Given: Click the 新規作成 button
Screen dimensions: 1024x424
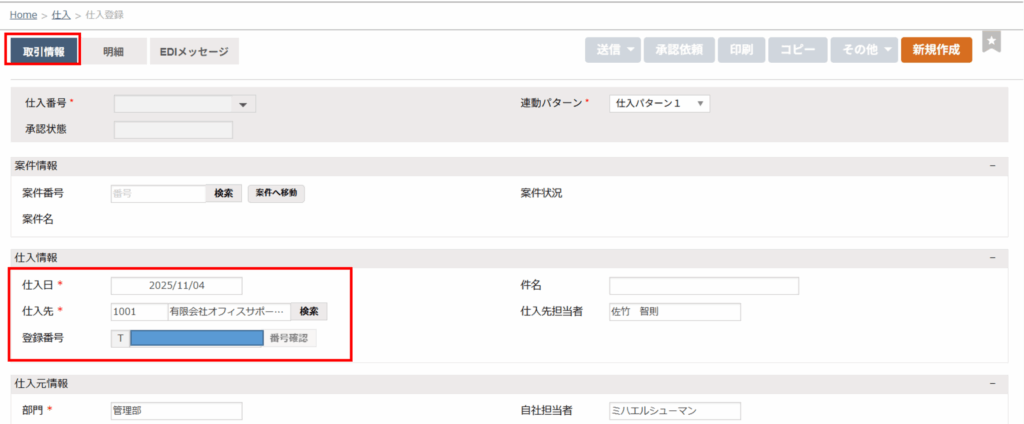Looking at the screenshot, I should point(936,50).
